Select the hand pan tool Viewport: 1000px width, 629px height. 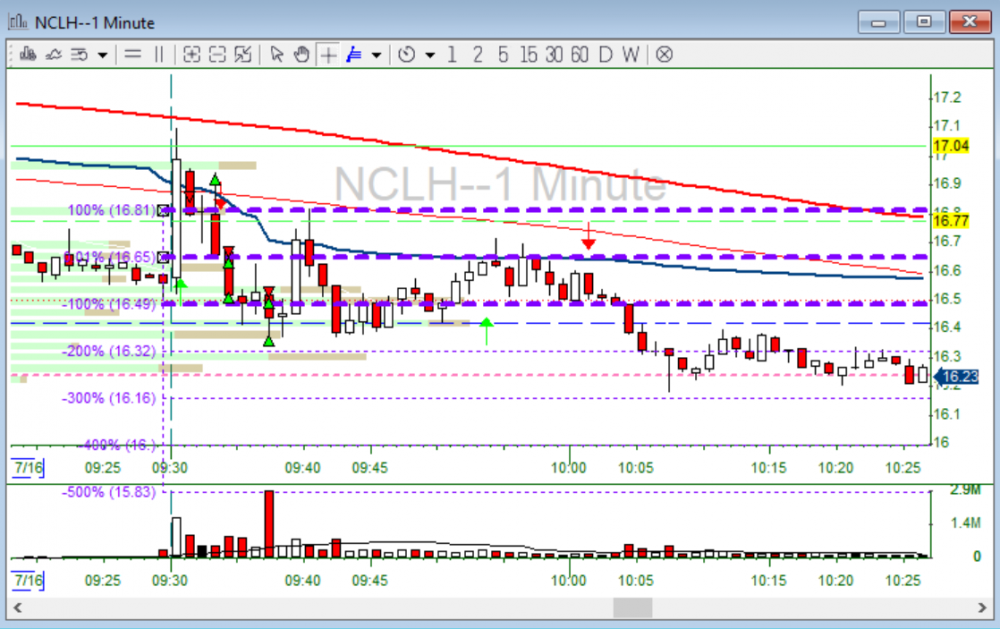click(x=302, y=54)
